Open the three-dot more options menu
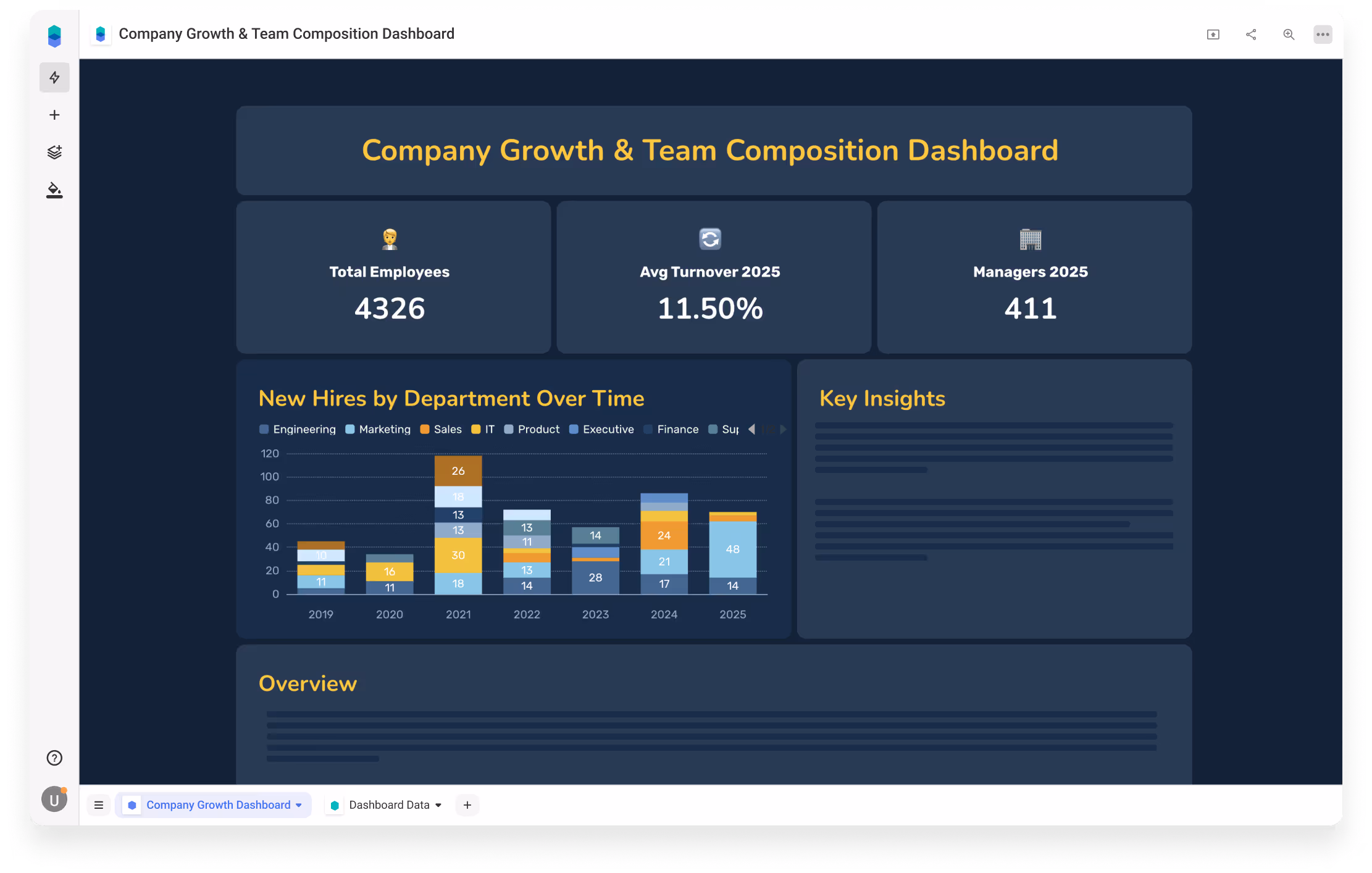 pyautogui.click(x=1323, y=35)
